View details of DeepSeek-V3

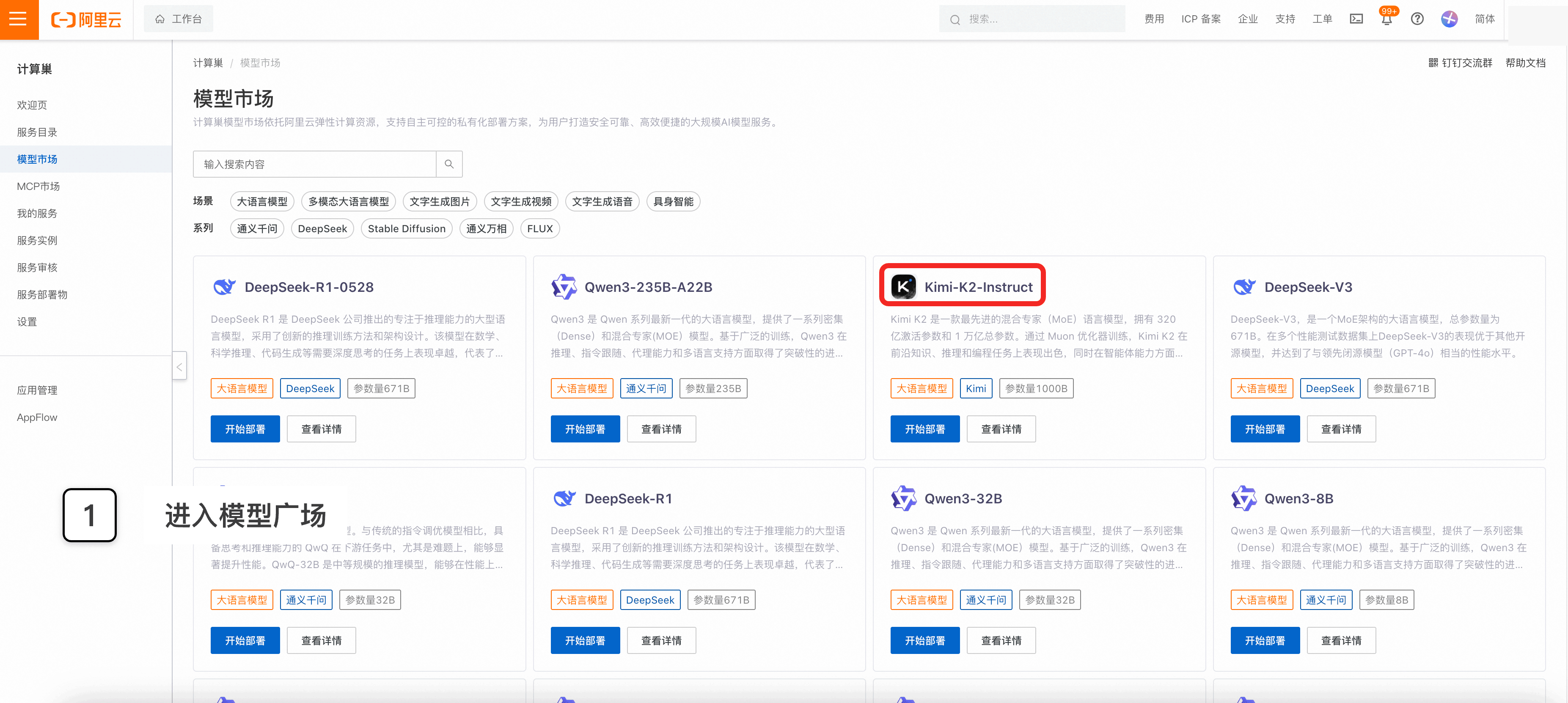pos(1341,429)
